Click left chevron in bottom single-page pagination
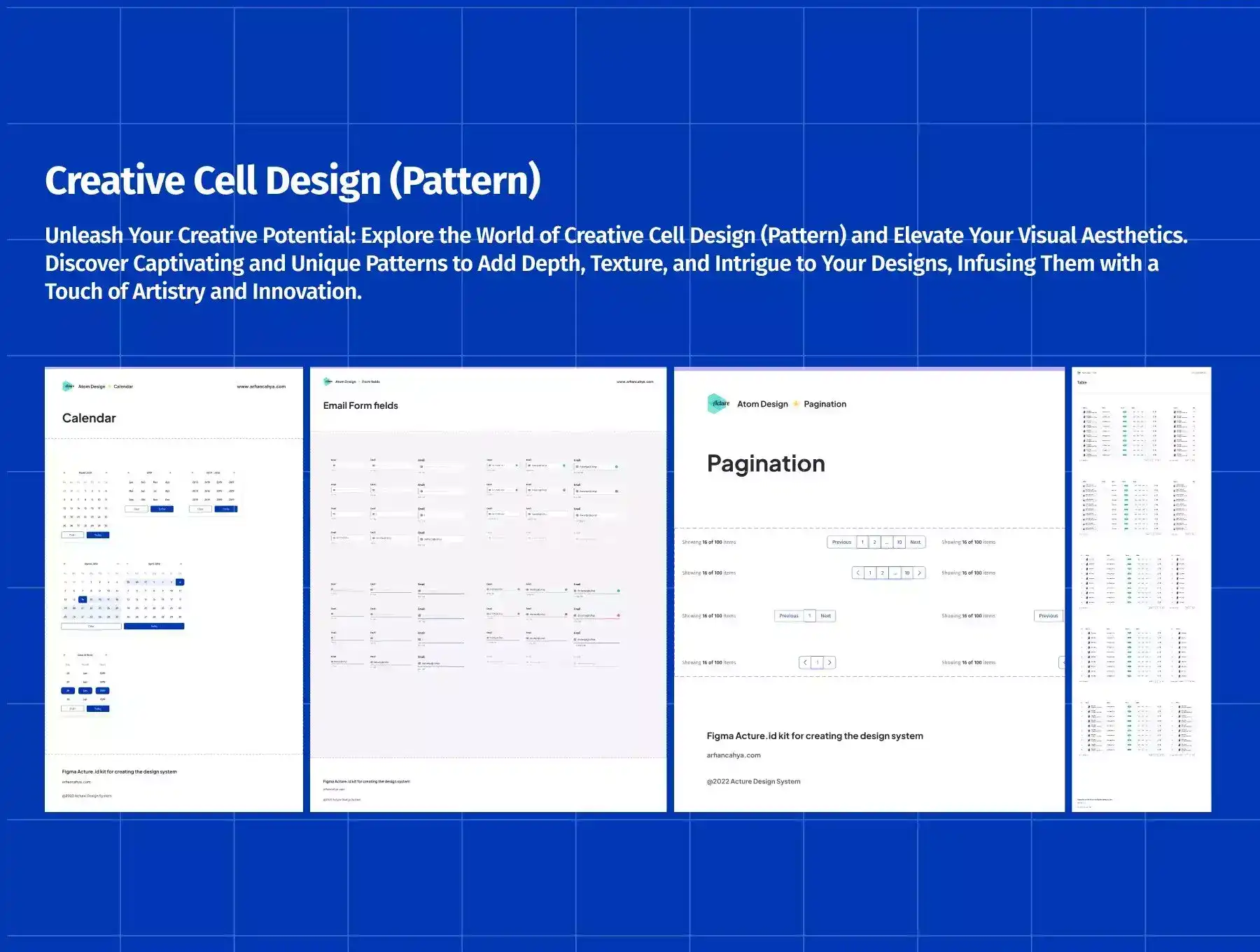This screenshot has width=1260, height=952. pyautogui.click(x=805, y=662)
